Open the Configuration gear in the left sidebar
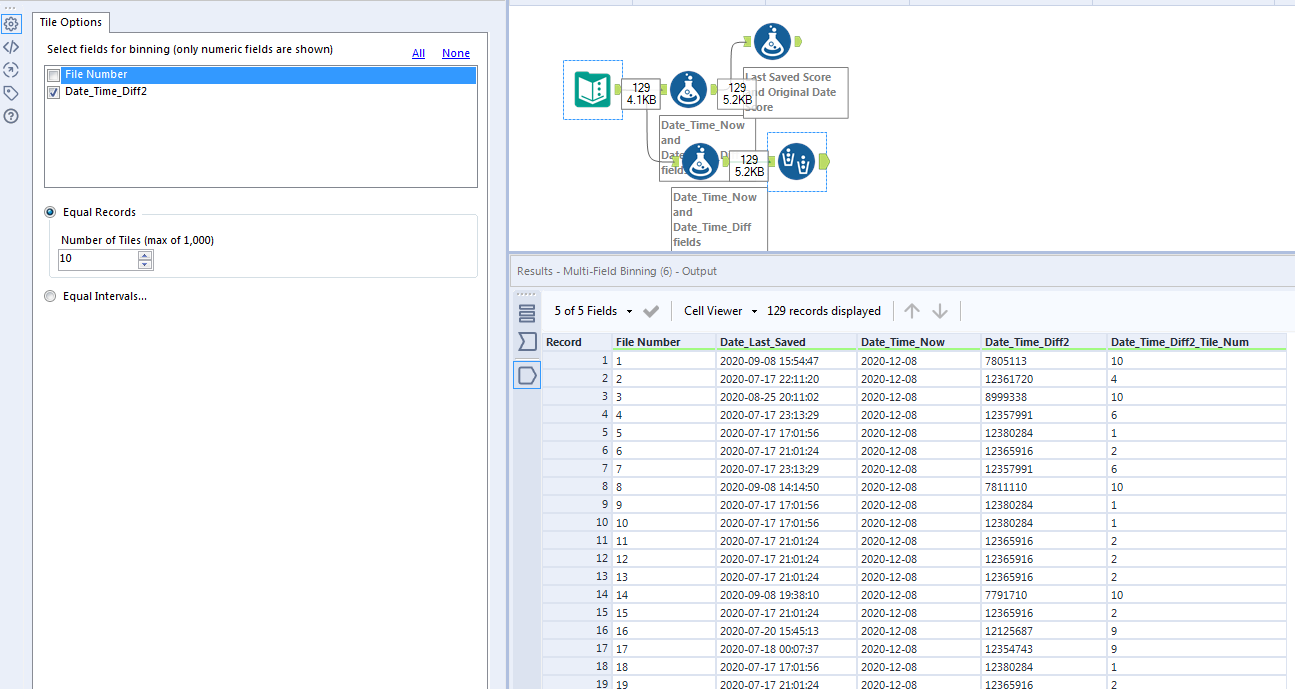The image size is (1295, 689). [x=11, y=23]
